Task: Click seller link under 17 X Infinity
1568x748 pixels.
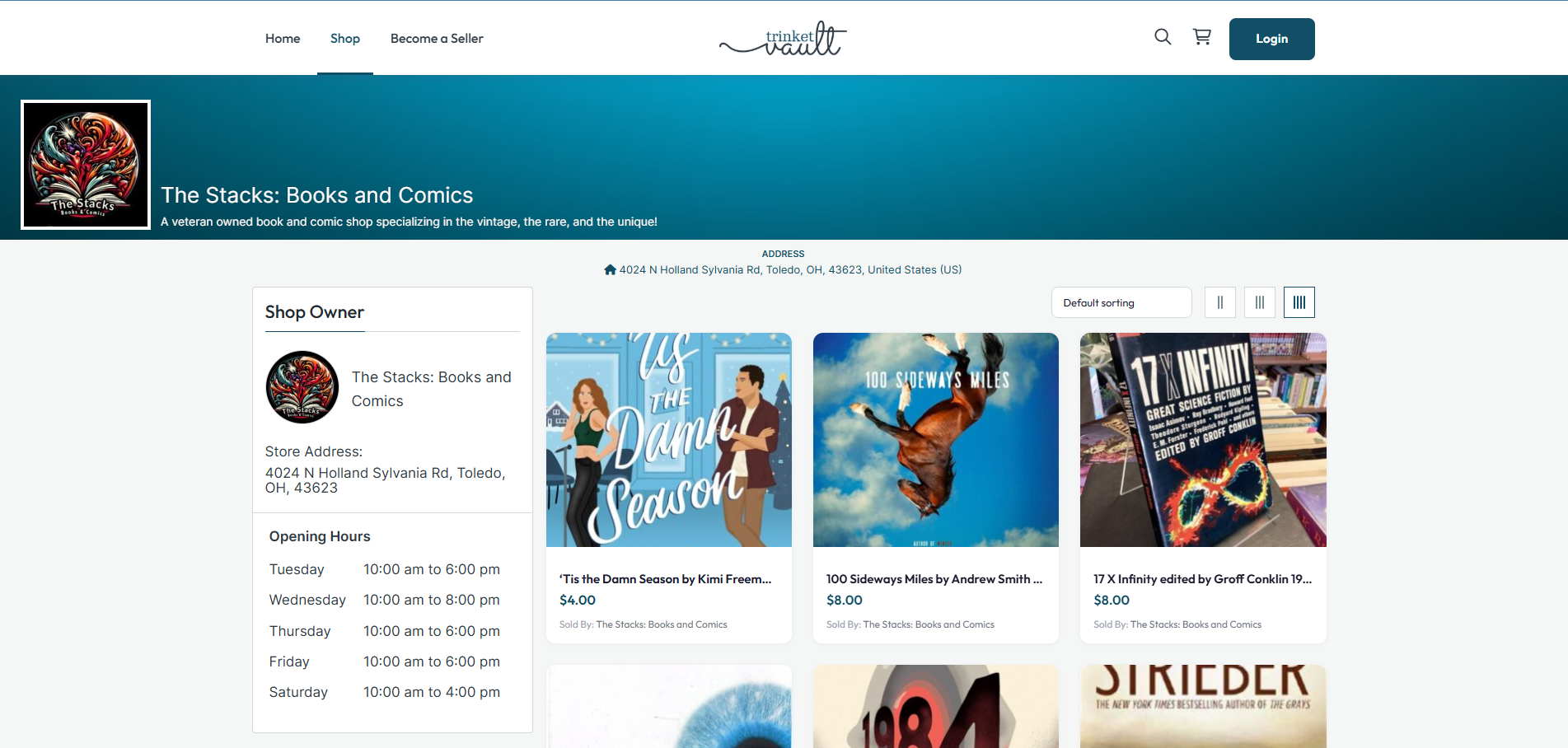Action: 1196,624
